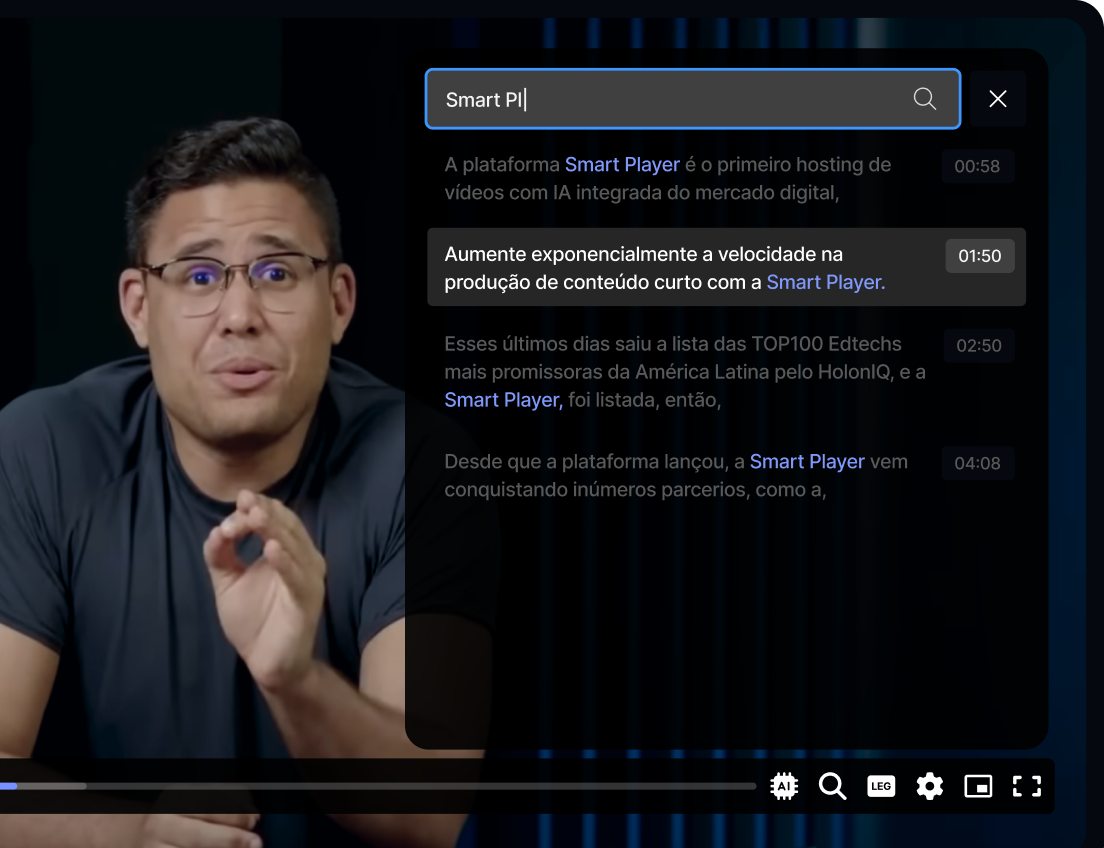Enter fullscreen mode
The image size is (1104, 848).
[x=1026, y=786]
